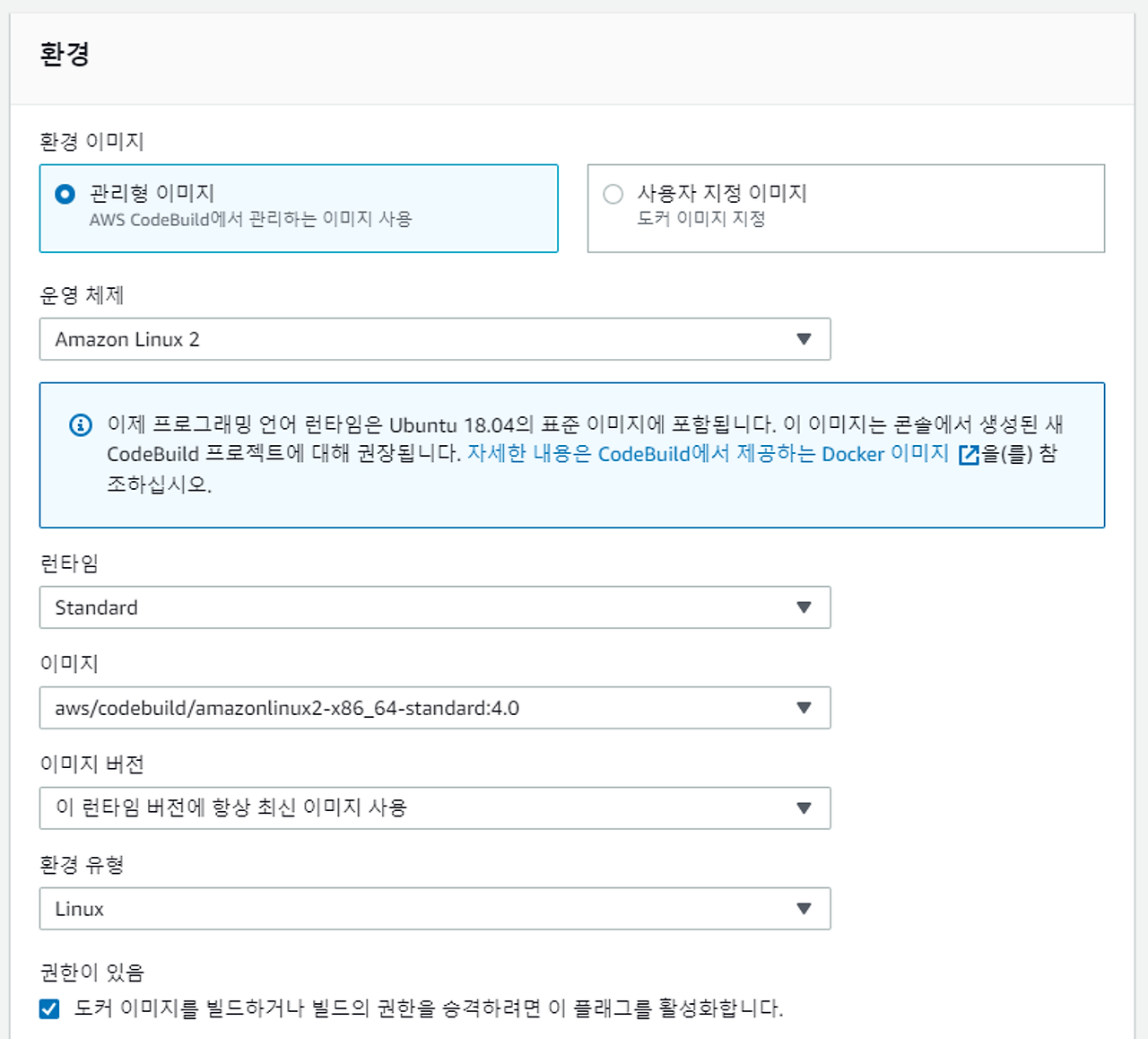Open the Amazon Linux 2 operating system dropdown
This screenshot has height=1039, width=1148.
coord(435,339)
